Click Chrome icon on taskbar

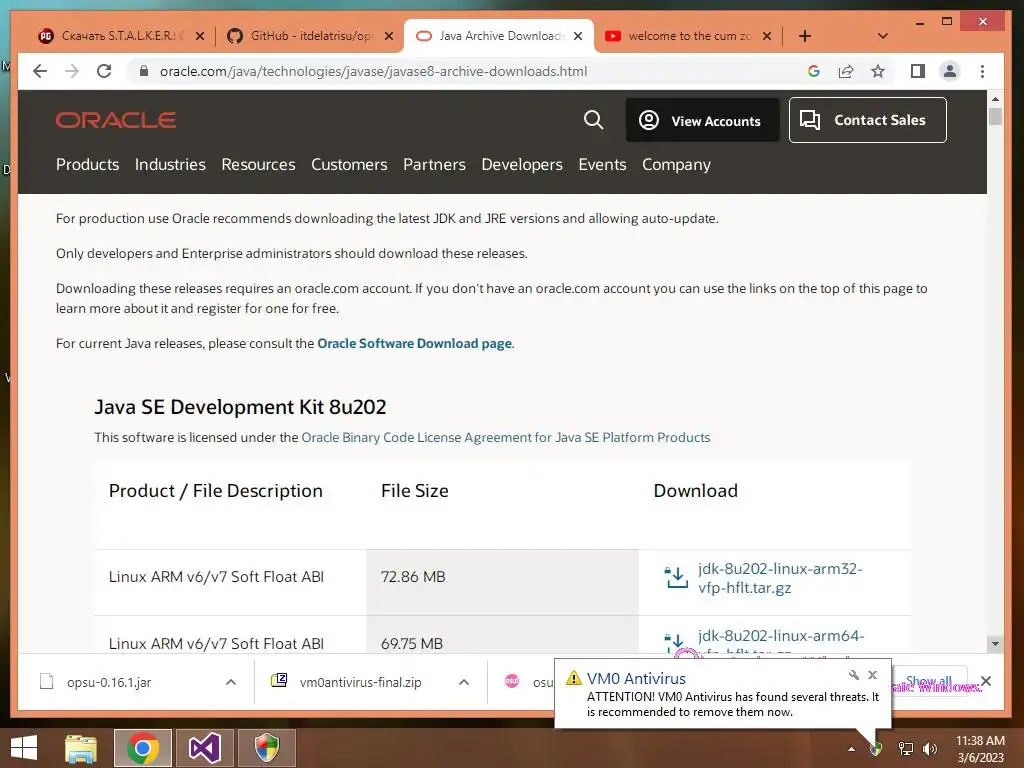[x=142, y=748]
